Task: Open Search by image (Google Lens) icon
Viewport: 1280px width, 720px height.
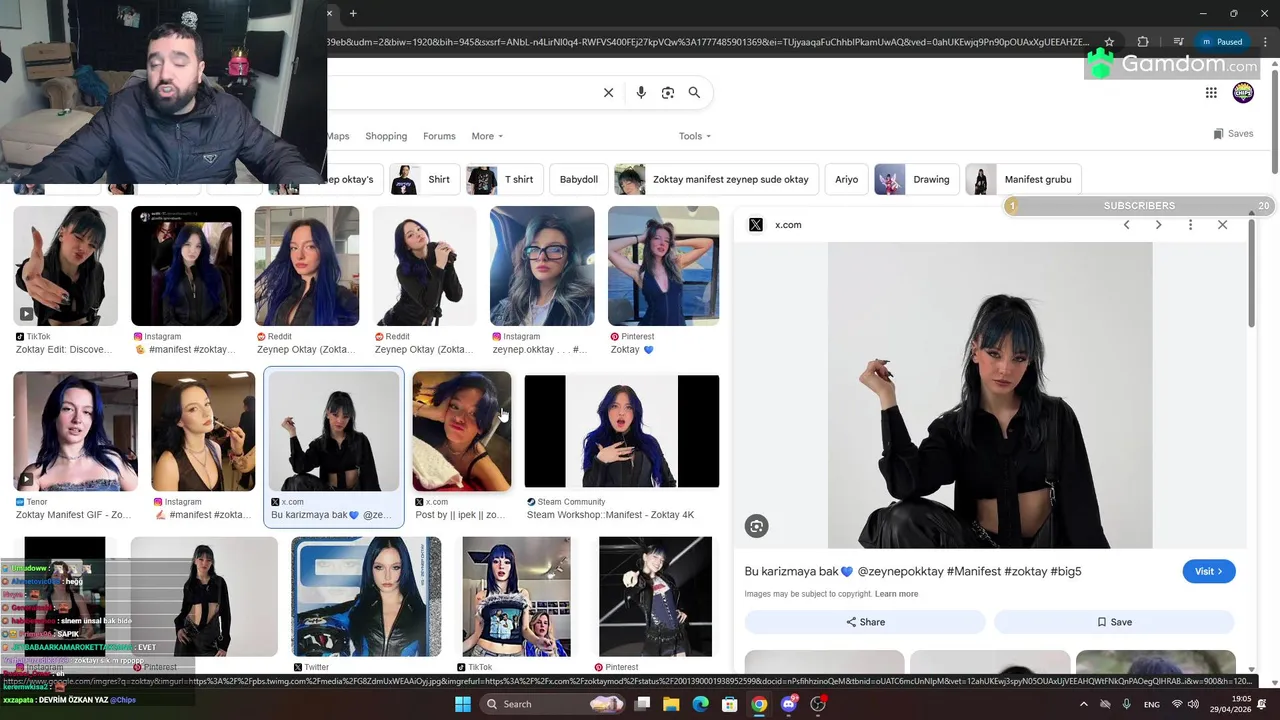Action: [x=668, y=92]
